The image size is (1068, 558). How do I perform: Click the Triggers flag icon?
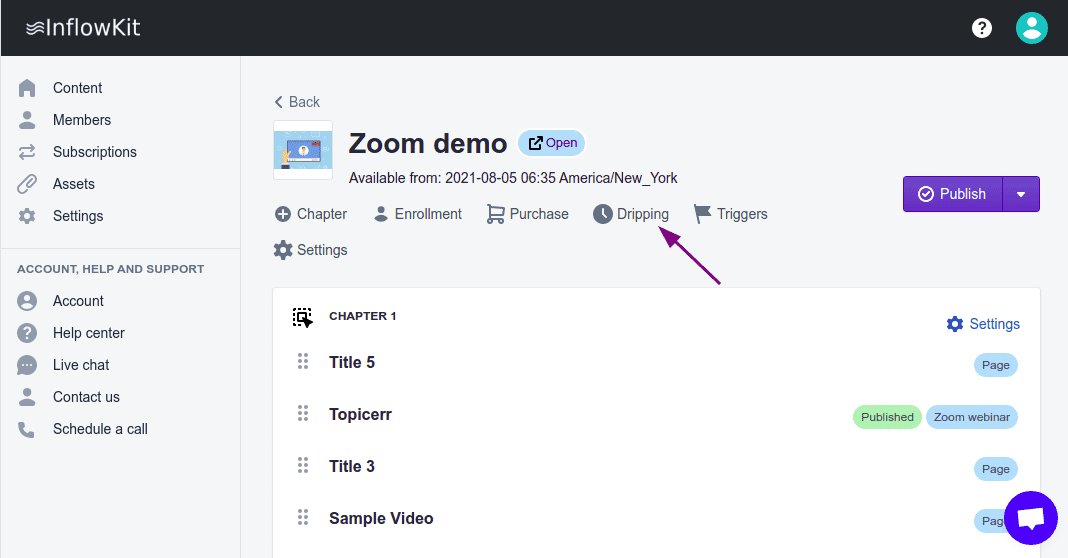coord(703,214)
